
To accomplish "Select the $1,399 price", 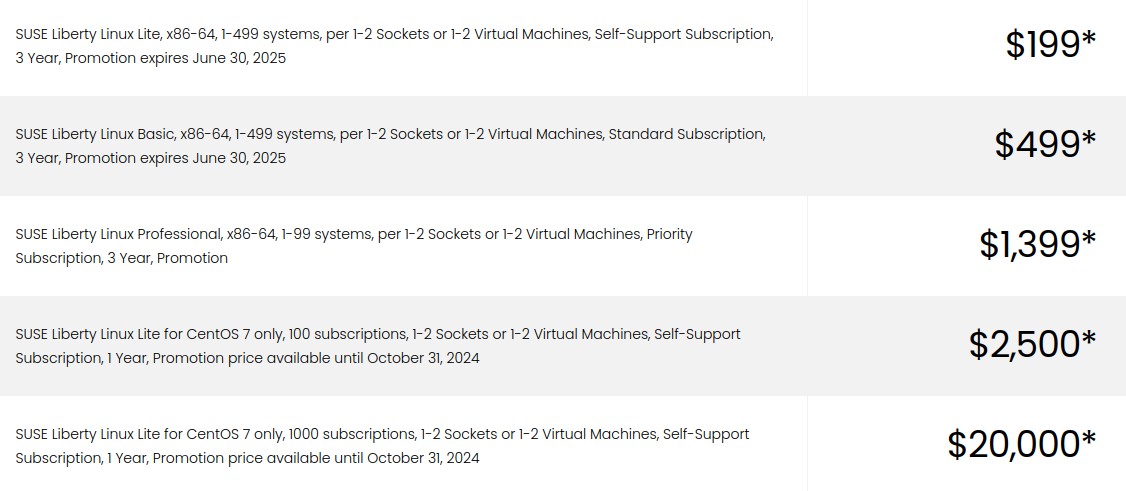I will (x=1038, y=244).
